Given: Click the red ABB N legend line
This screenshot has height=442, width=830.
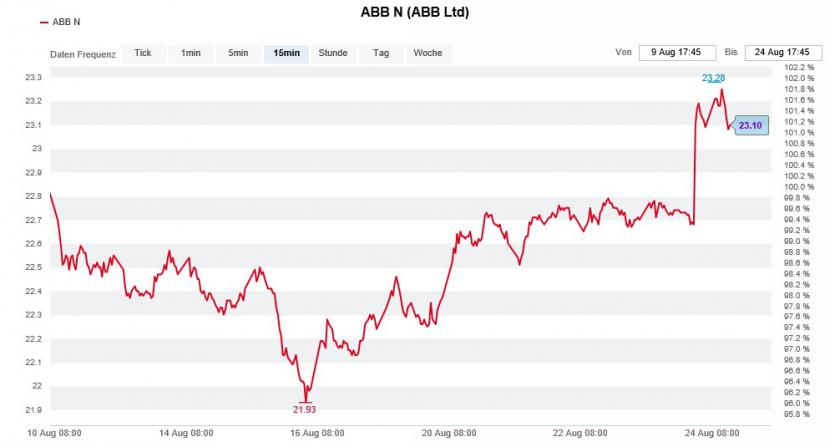Looking at the screenshot, I should [x=44, y=22].
